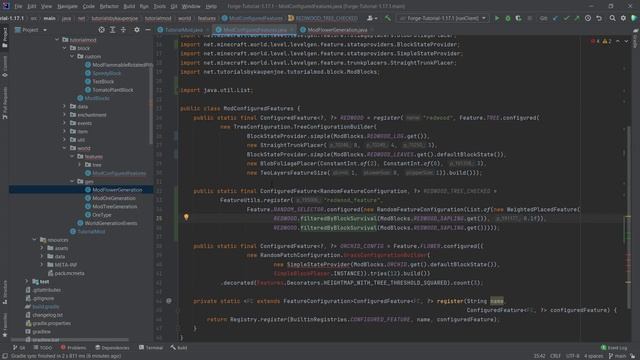
Task: Open the Navigate menu
Action: 67,7
